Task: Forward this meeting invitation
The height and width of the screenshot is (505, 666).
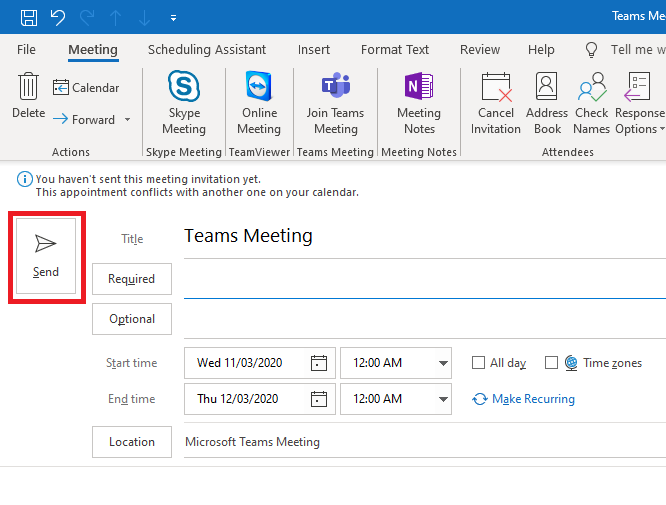Action: pos(84,119)
